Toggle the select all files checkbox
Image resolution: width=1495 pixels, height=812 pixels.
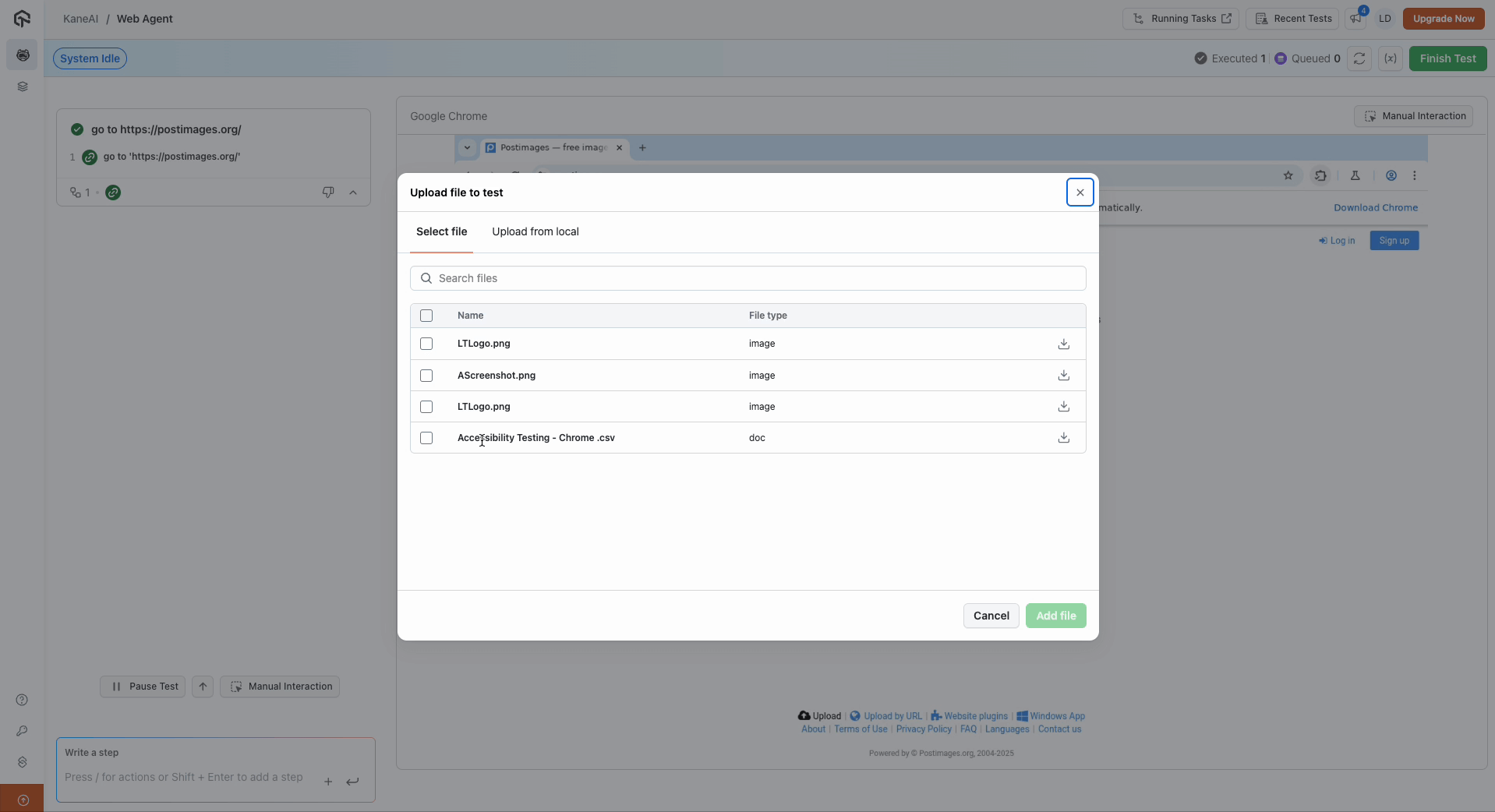click(x=426, y=316)
